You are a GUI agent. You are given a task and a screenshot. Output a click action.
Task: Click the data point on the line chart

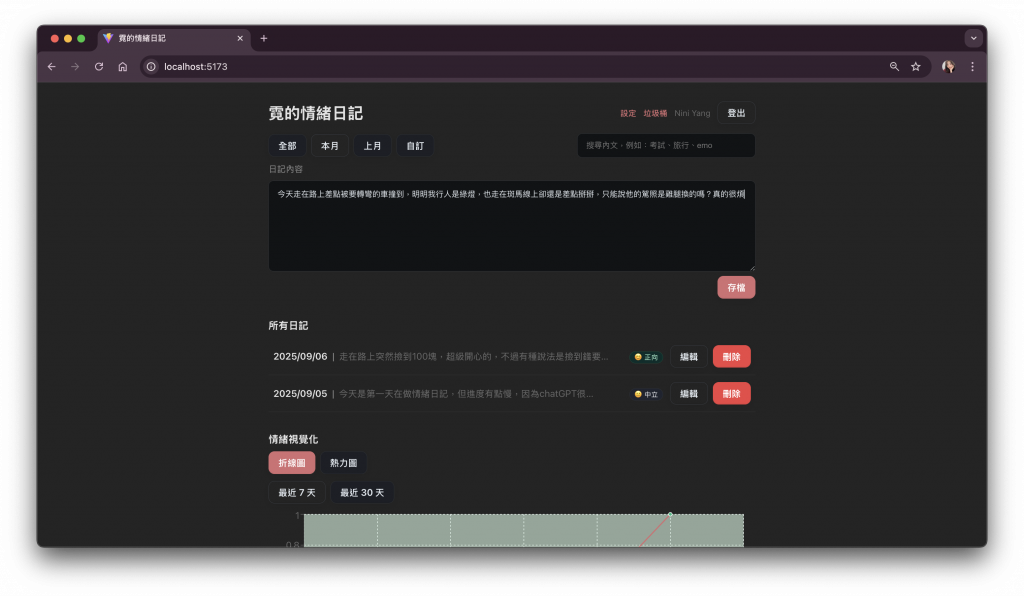point(670,514)
